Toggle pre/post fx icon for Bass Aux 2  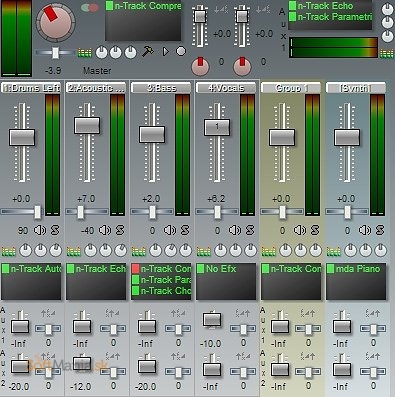point(178,356)
